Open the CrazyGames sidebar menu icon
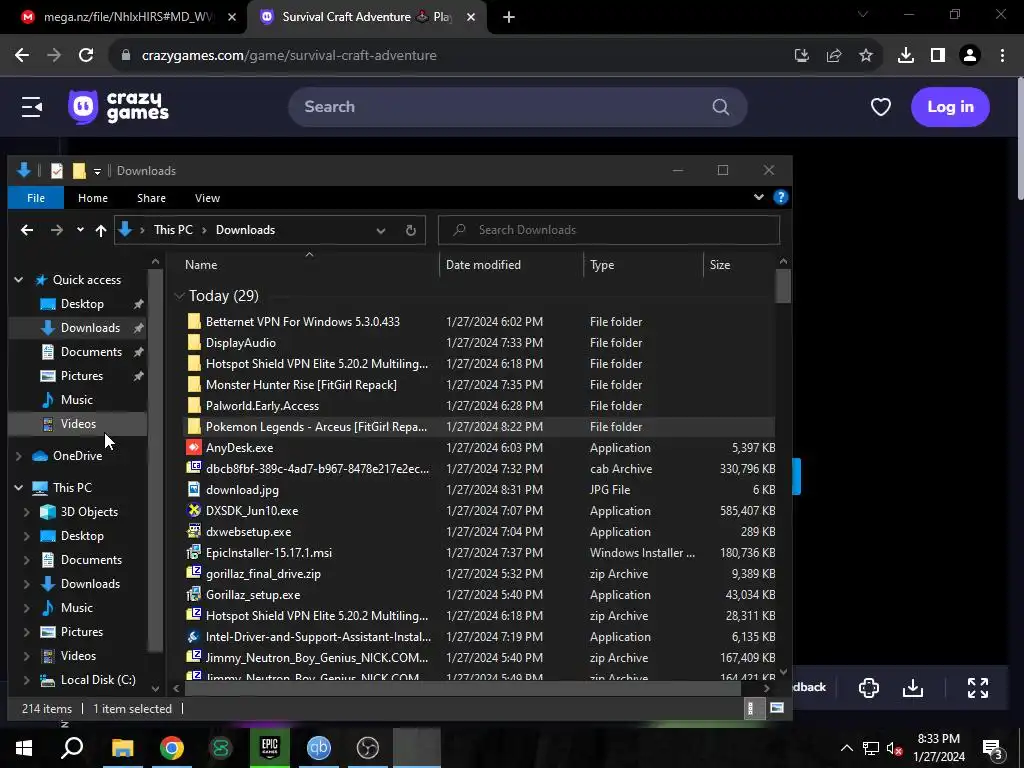1024x768 pixels. tap(31, 107)
